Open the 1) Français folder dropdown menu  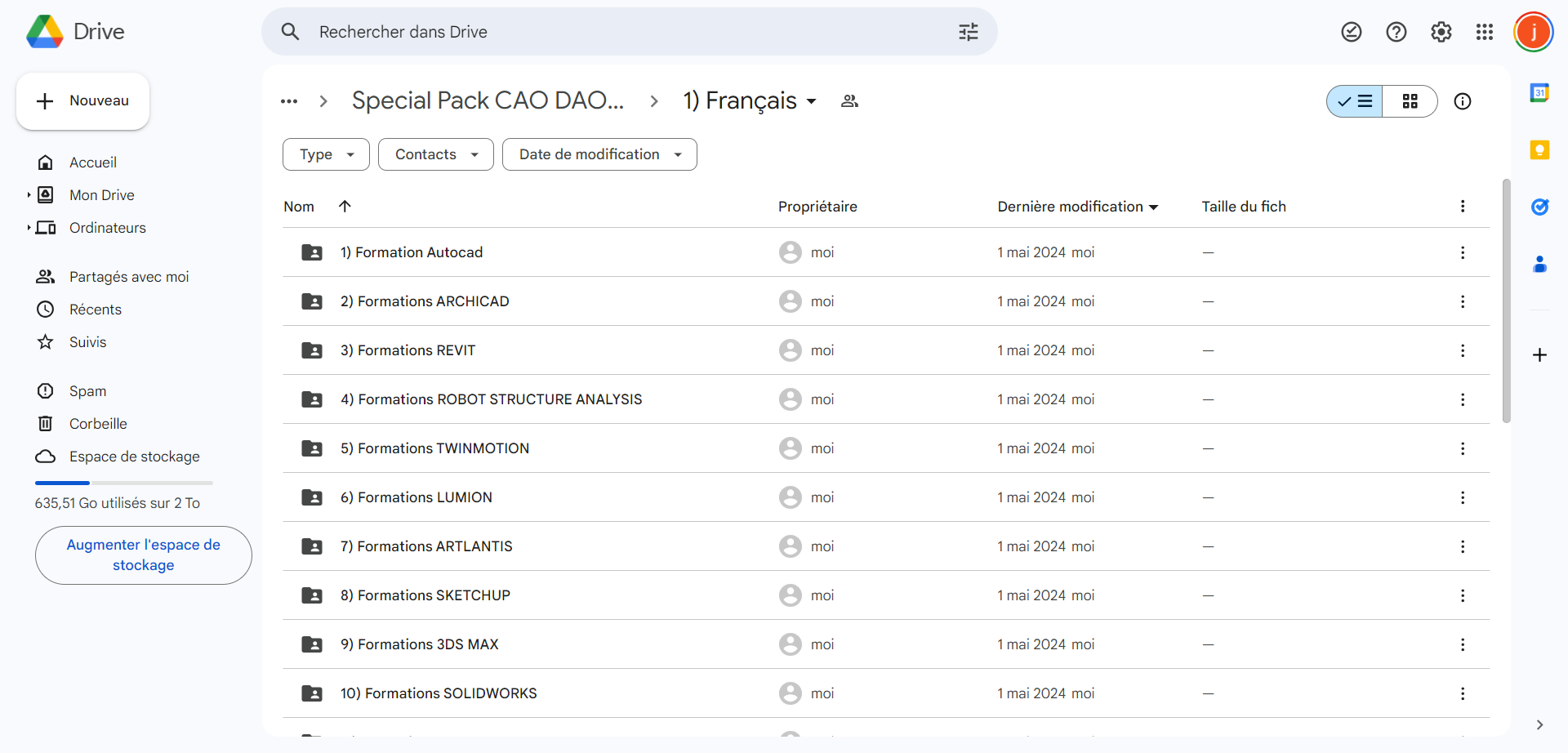pos(751,100)
